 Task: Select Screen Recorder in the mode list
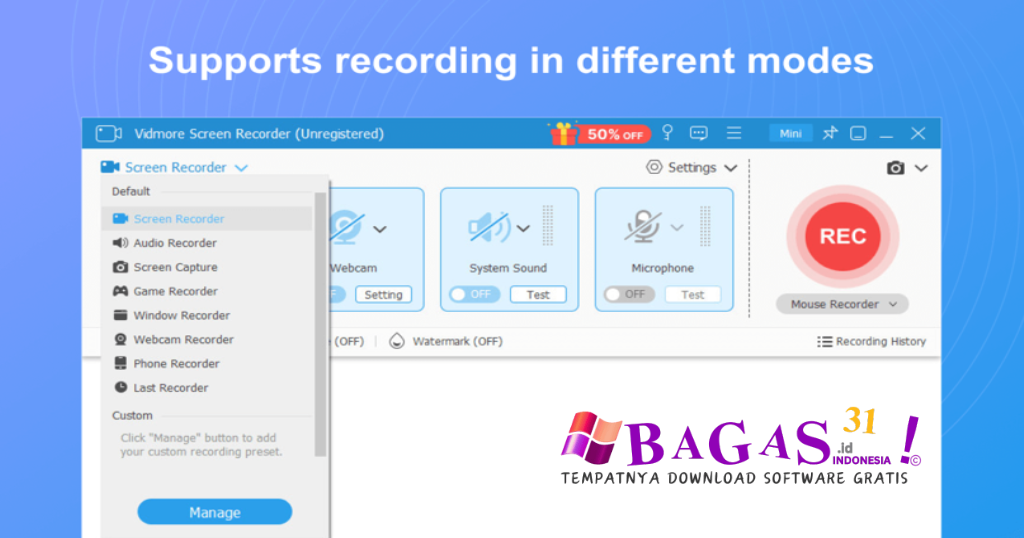click(x=207, y=219)
